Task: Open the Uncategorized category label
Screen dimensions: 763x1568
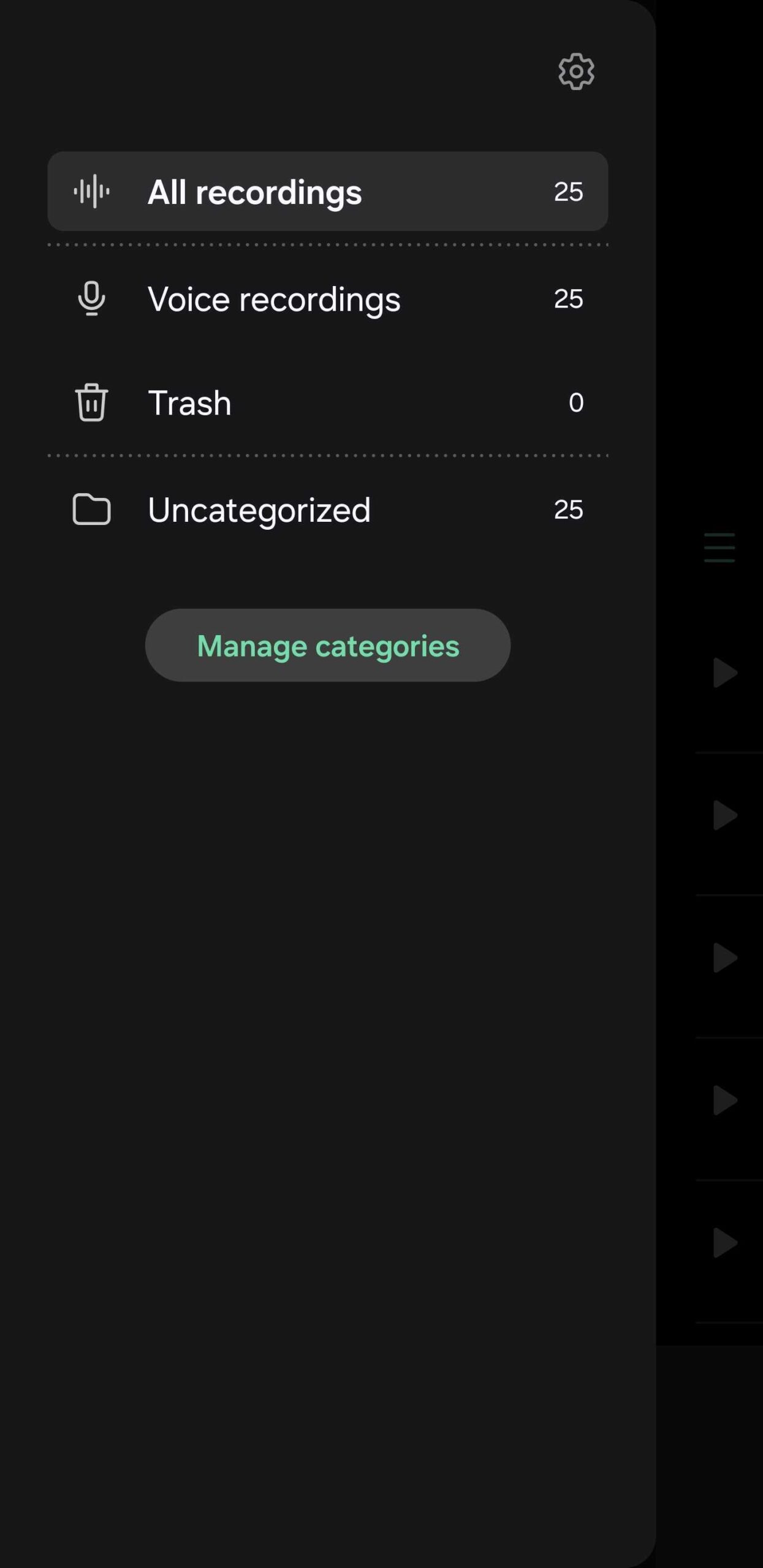Action: click(259, 510)
